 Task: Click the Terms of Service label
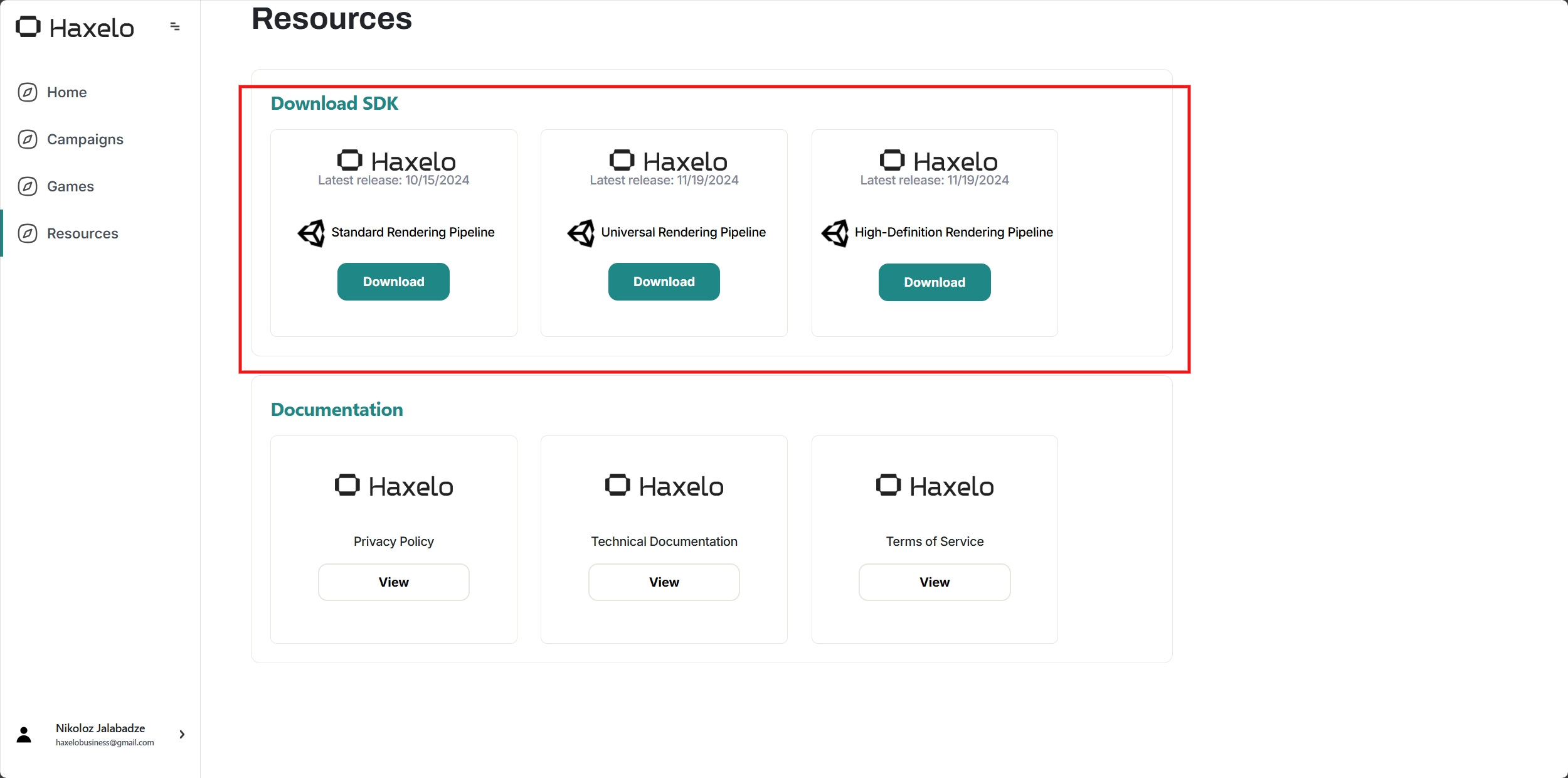pyautogui.click(x=935, y=541)
